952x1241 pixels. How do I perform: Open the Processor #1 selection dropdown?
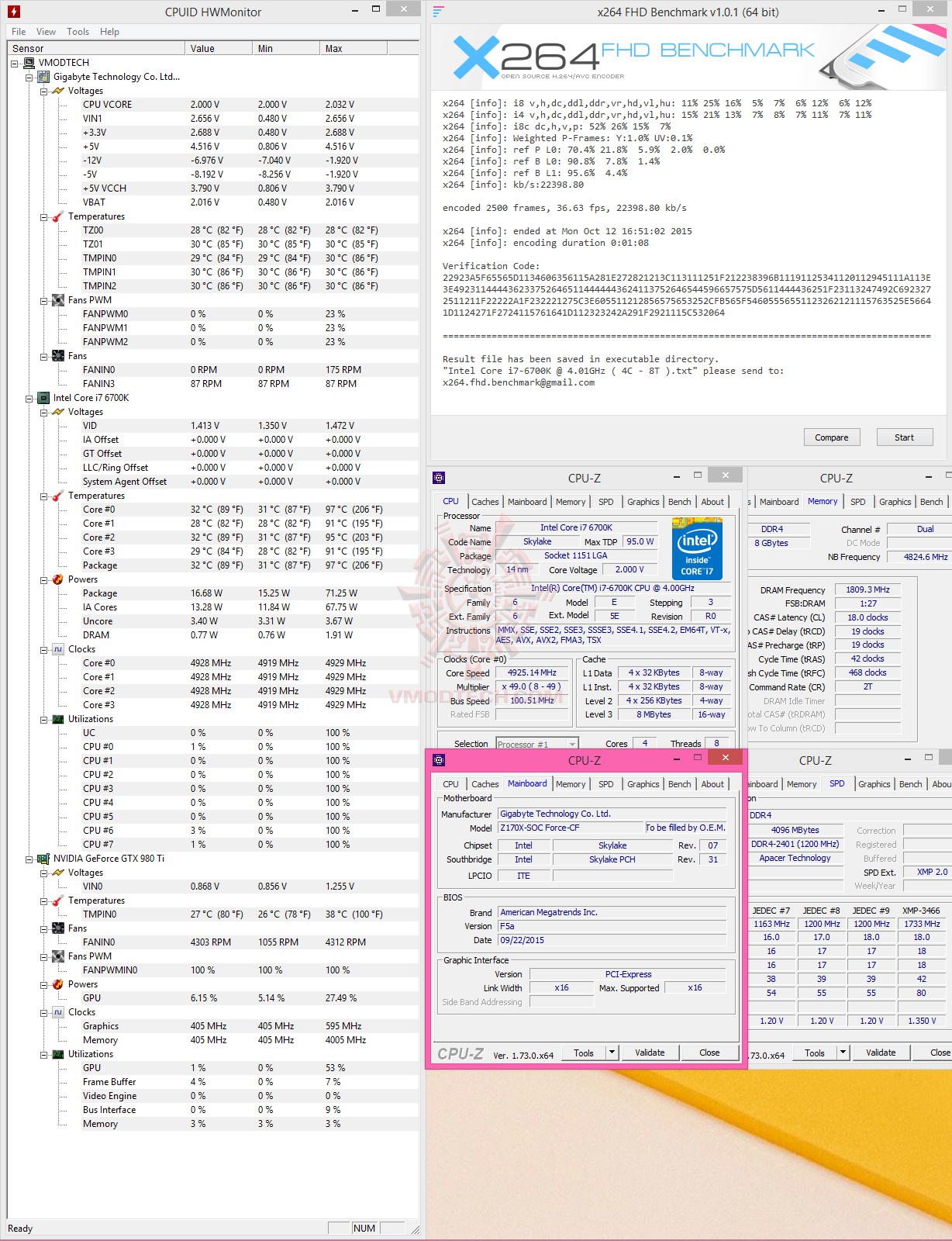(x=572, y=744)
